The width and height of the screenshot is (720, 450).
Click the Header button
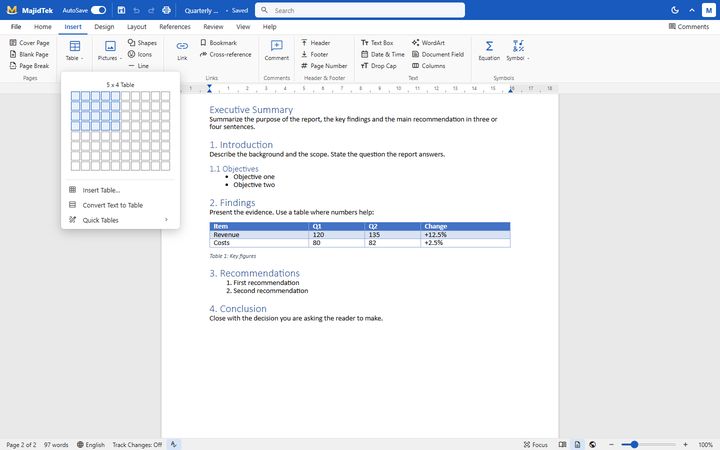click(316, 43)
